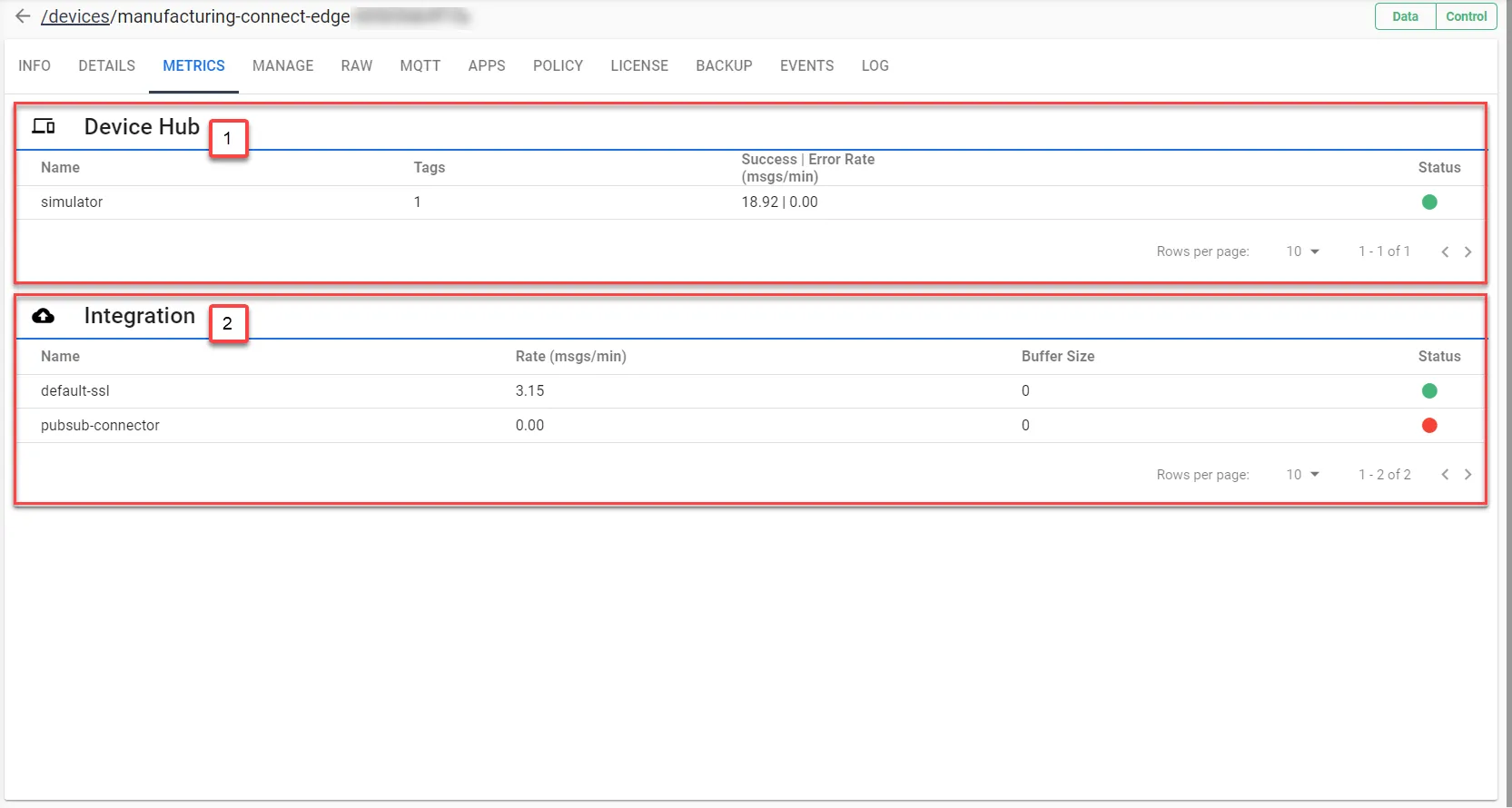Switch to Control mode
The image size is (1512, 808).
pyautogui.click(x=1466, y=16)
